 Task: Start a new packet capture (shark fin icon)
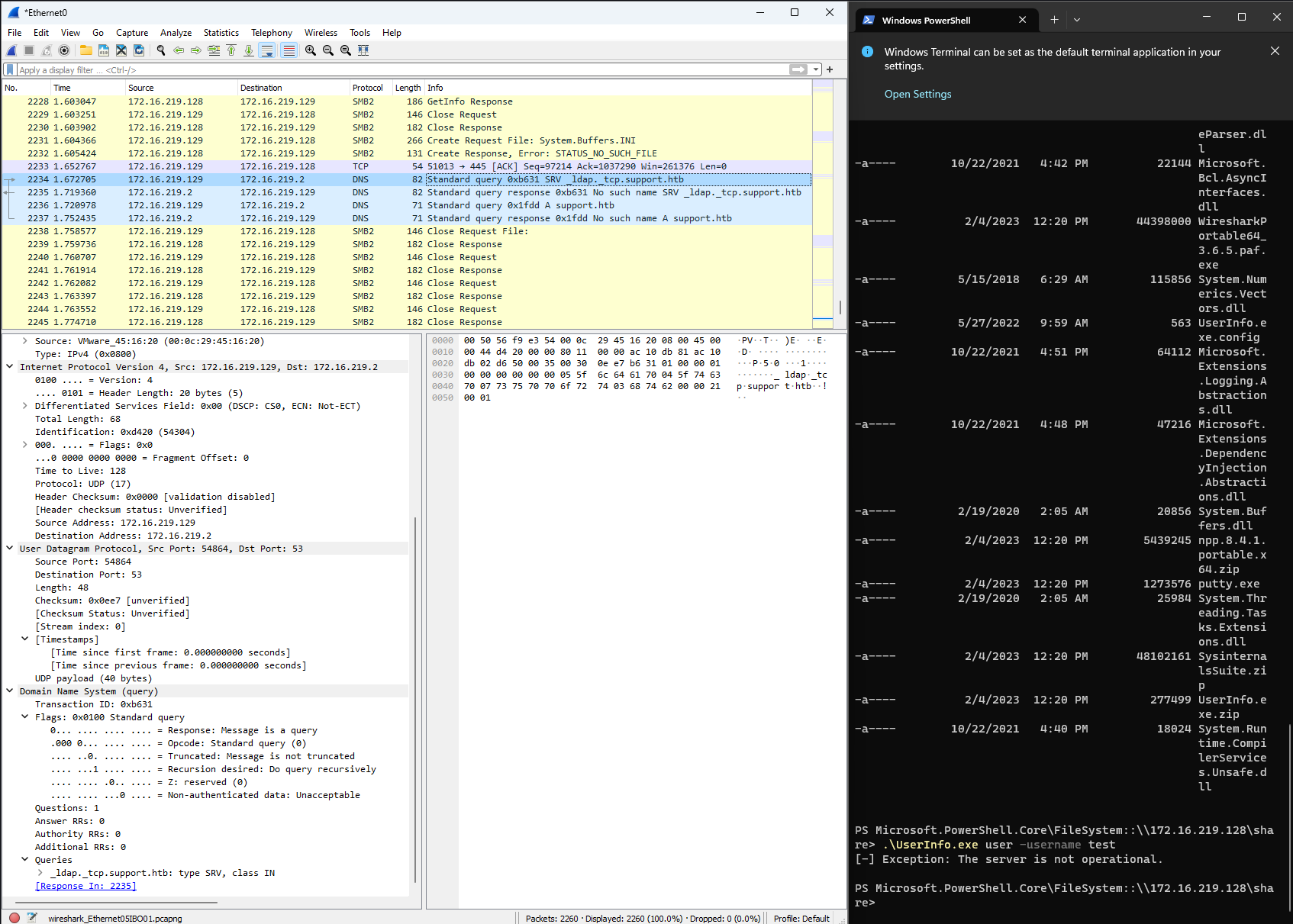pos(11,50)
